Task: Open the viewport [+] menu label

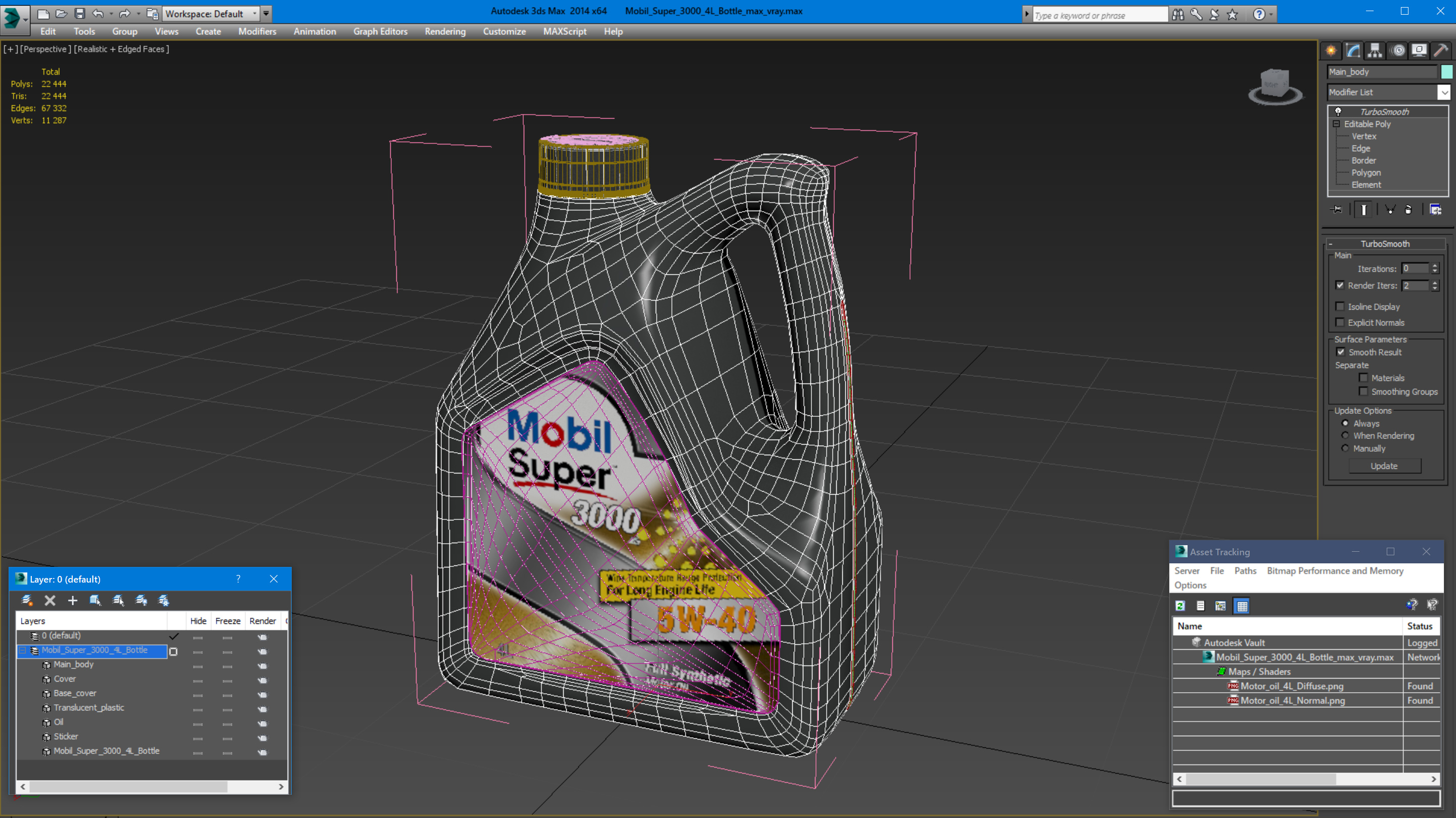Action: point(10,49)
